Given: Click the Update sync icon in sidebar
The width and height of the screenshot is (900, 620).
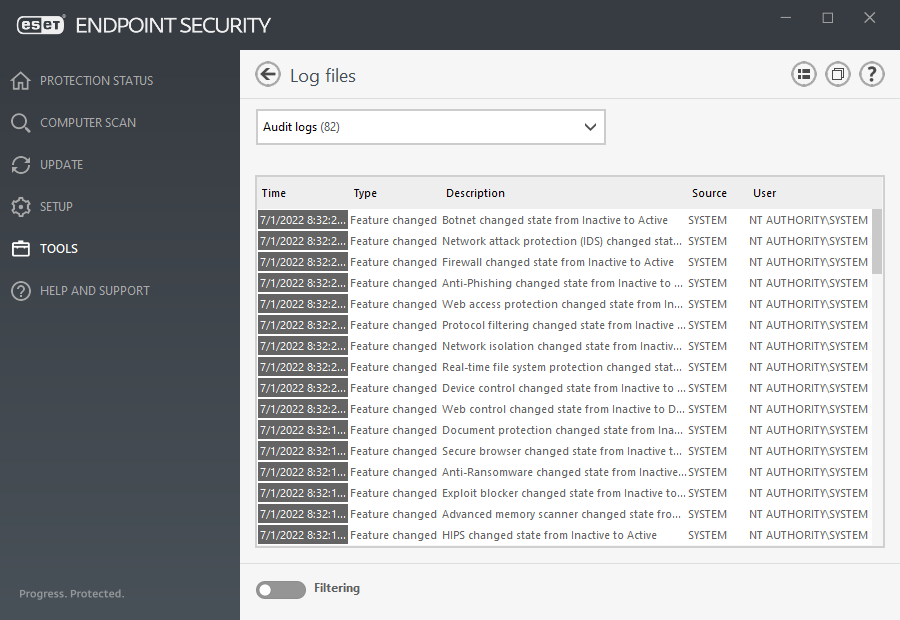Looking at the screenshot, I should 19,164.
